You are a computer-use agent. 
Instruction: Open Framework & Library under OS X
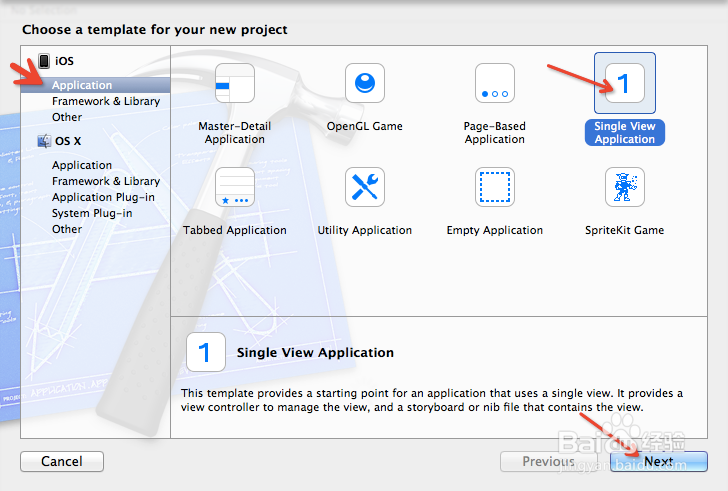coord(106,182)
